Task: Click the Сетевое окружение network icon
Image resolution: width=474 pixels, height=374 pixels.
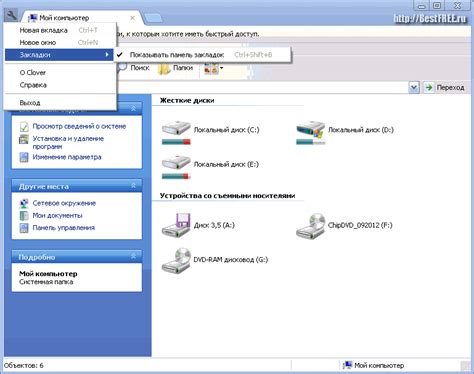Action: [24, 203]
